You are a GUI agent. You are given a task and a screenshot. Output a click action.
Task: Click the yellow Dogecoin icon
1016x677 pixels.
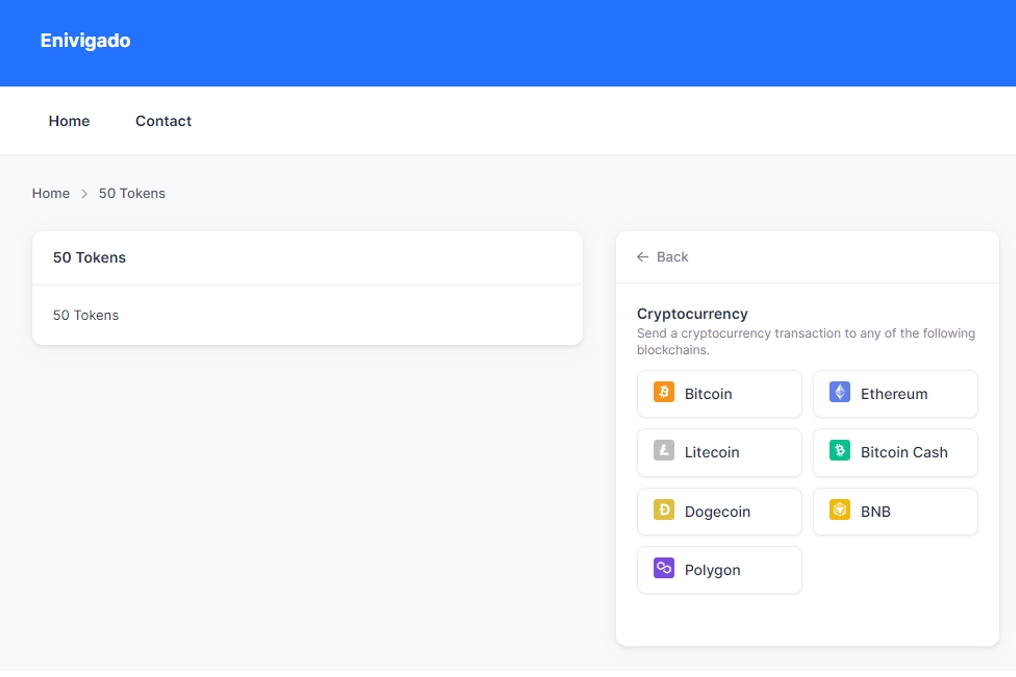pos(664,510)
